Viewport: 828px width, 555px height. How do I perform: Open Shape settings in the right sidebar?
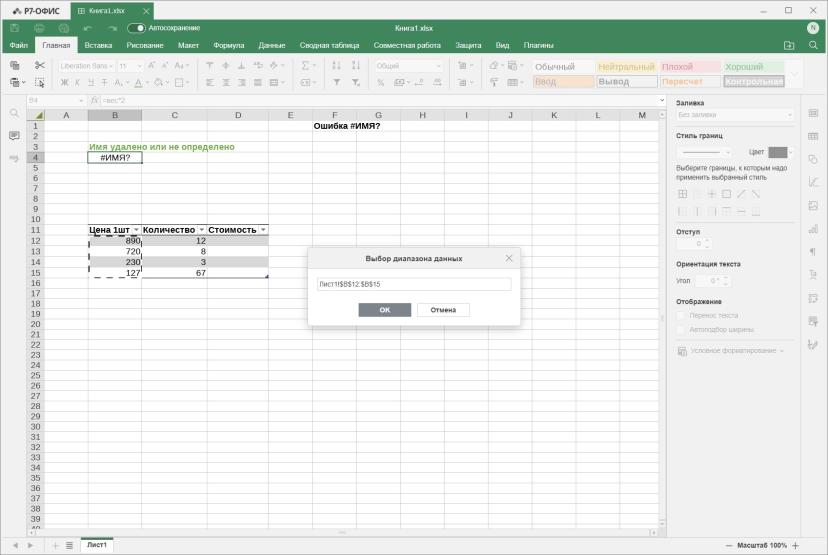(813, 159)
